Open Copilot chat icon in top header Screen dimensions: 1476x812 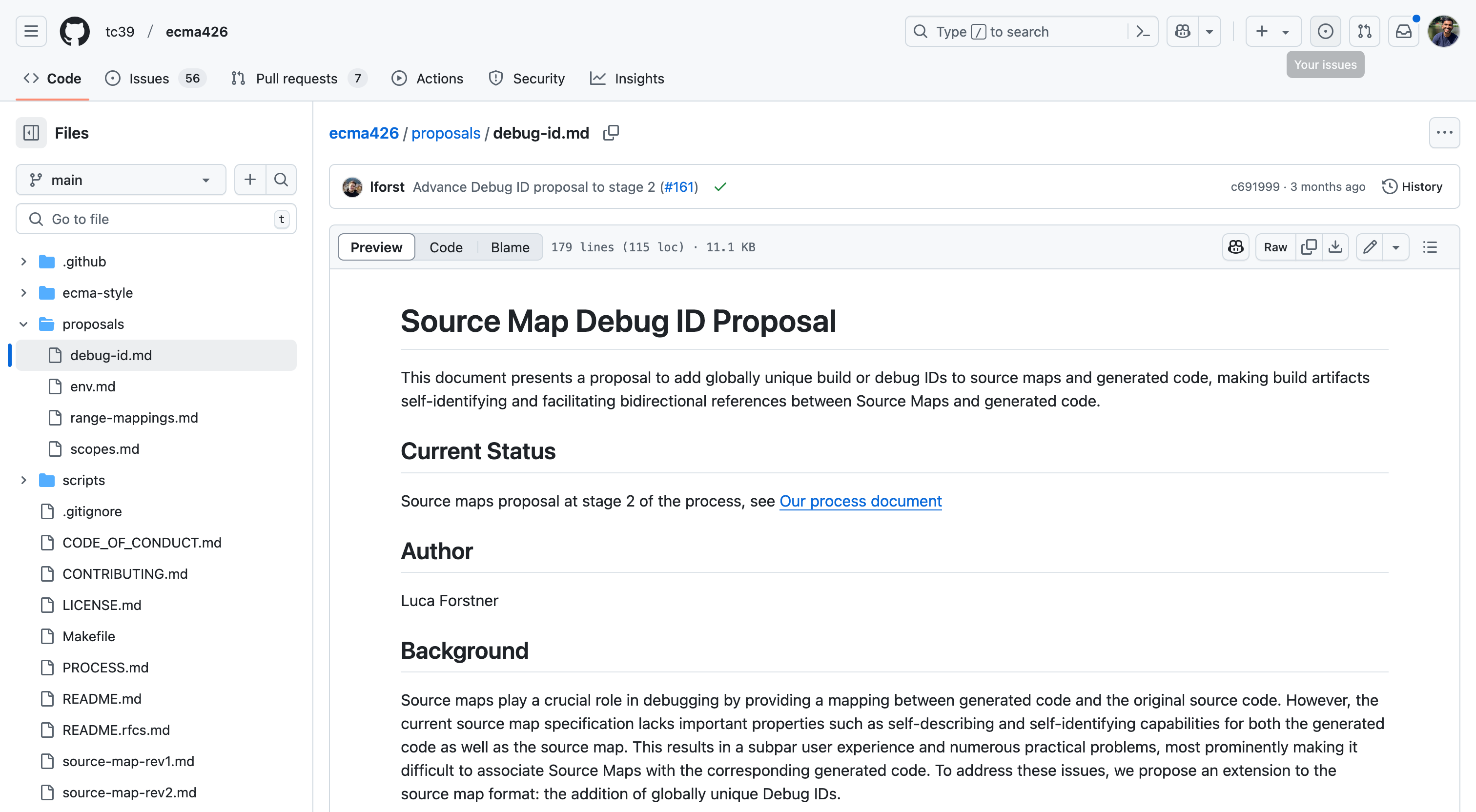tap(1182, 32)
